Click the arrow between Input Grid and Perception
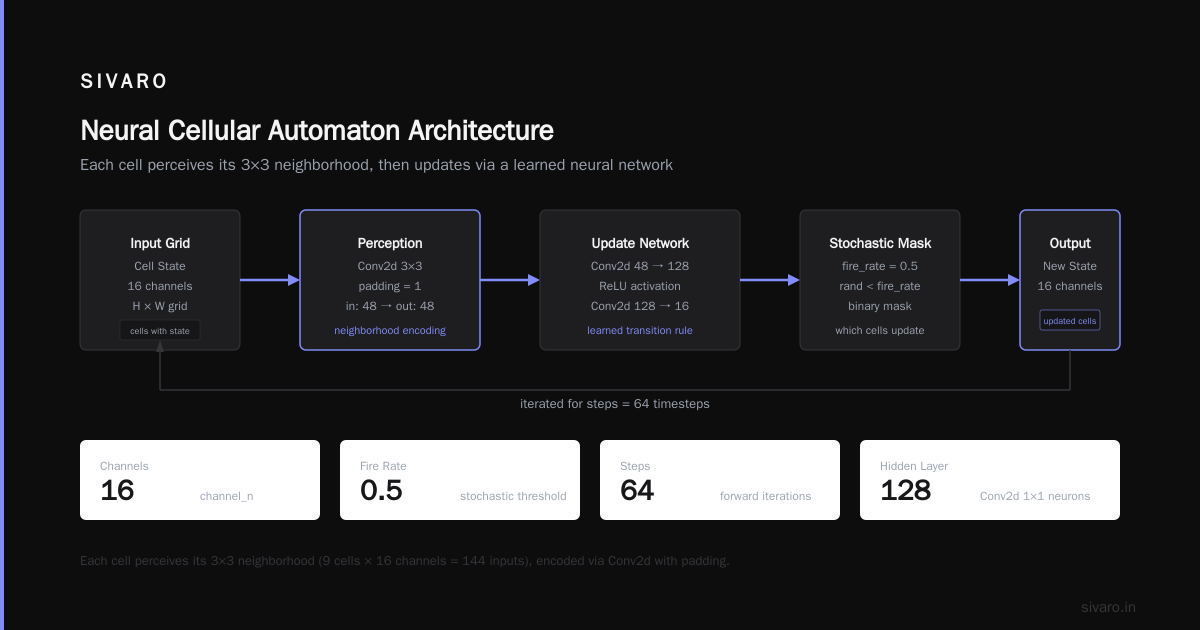Viewport: 1200px width, 630px height. [270, 280]
